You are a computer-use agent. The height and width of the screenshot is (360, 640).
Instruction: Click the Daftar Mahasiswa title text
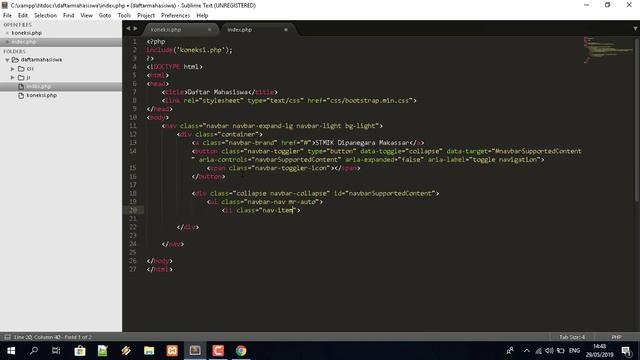[x=218, y=92]
